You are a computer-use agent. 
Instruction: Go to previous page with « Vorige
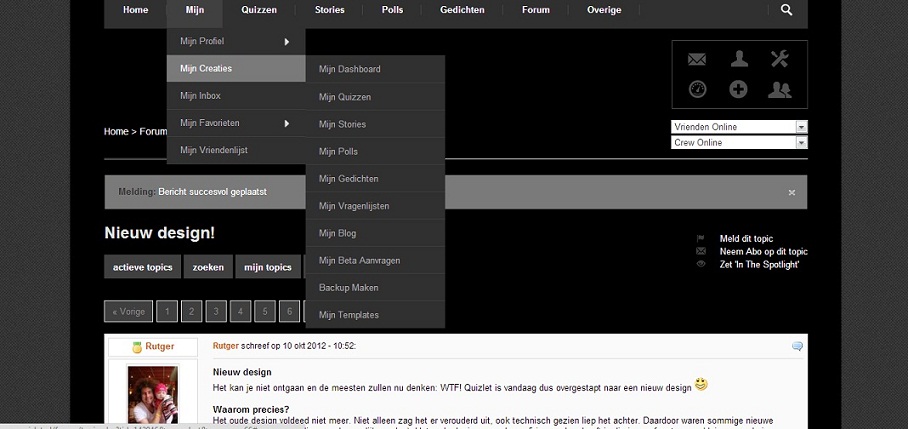[129, 311]
